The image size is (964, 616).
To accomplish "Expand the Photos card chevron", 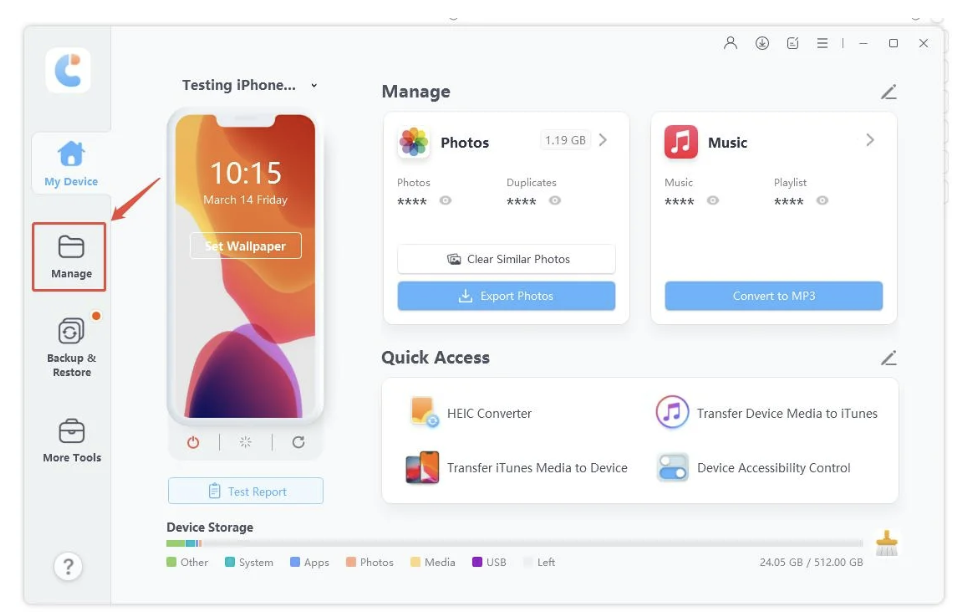I will [x=603, y=140].
